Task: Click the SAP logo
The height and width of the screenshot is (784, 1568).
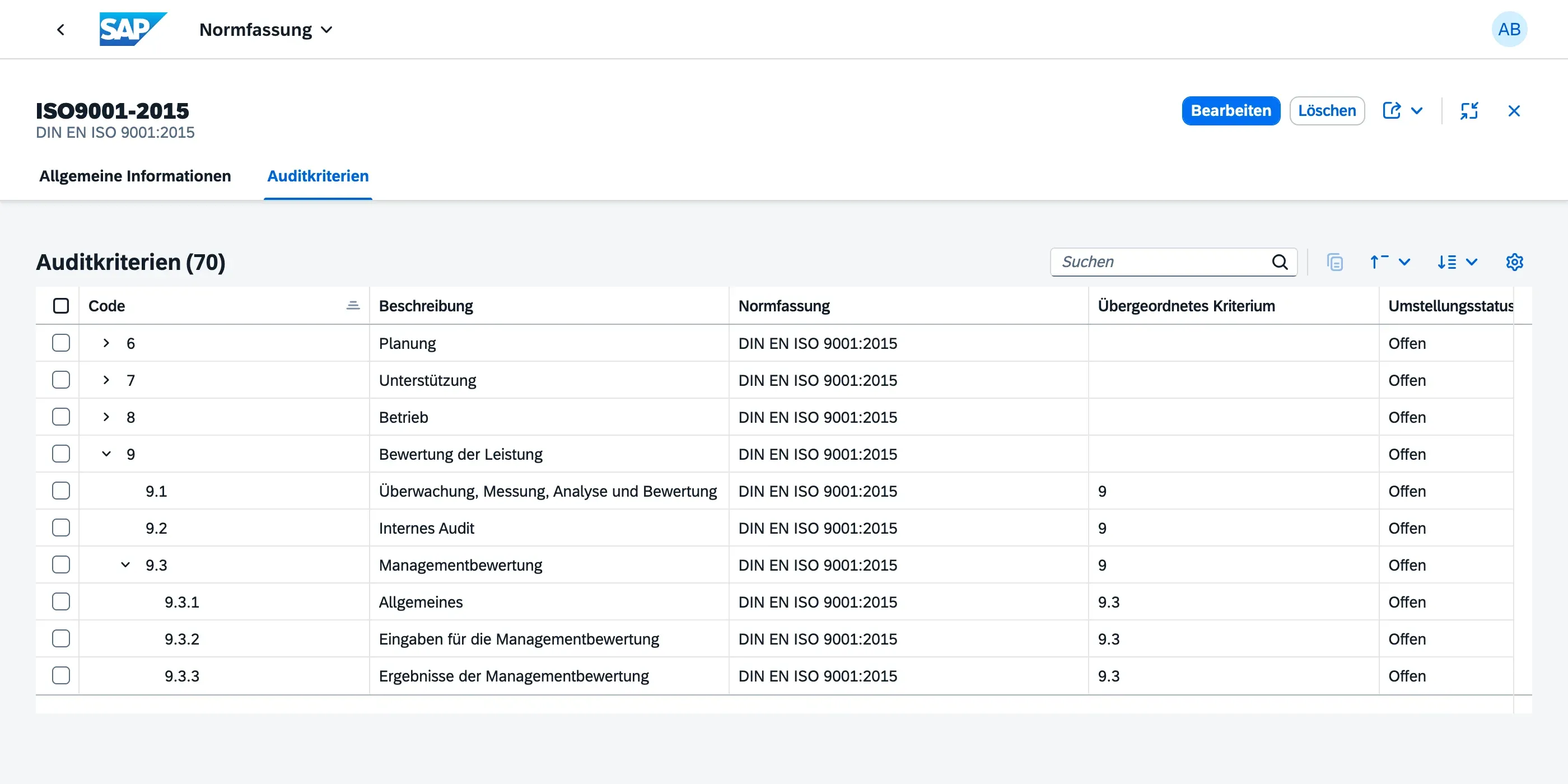Action: [x=133, y=29]
